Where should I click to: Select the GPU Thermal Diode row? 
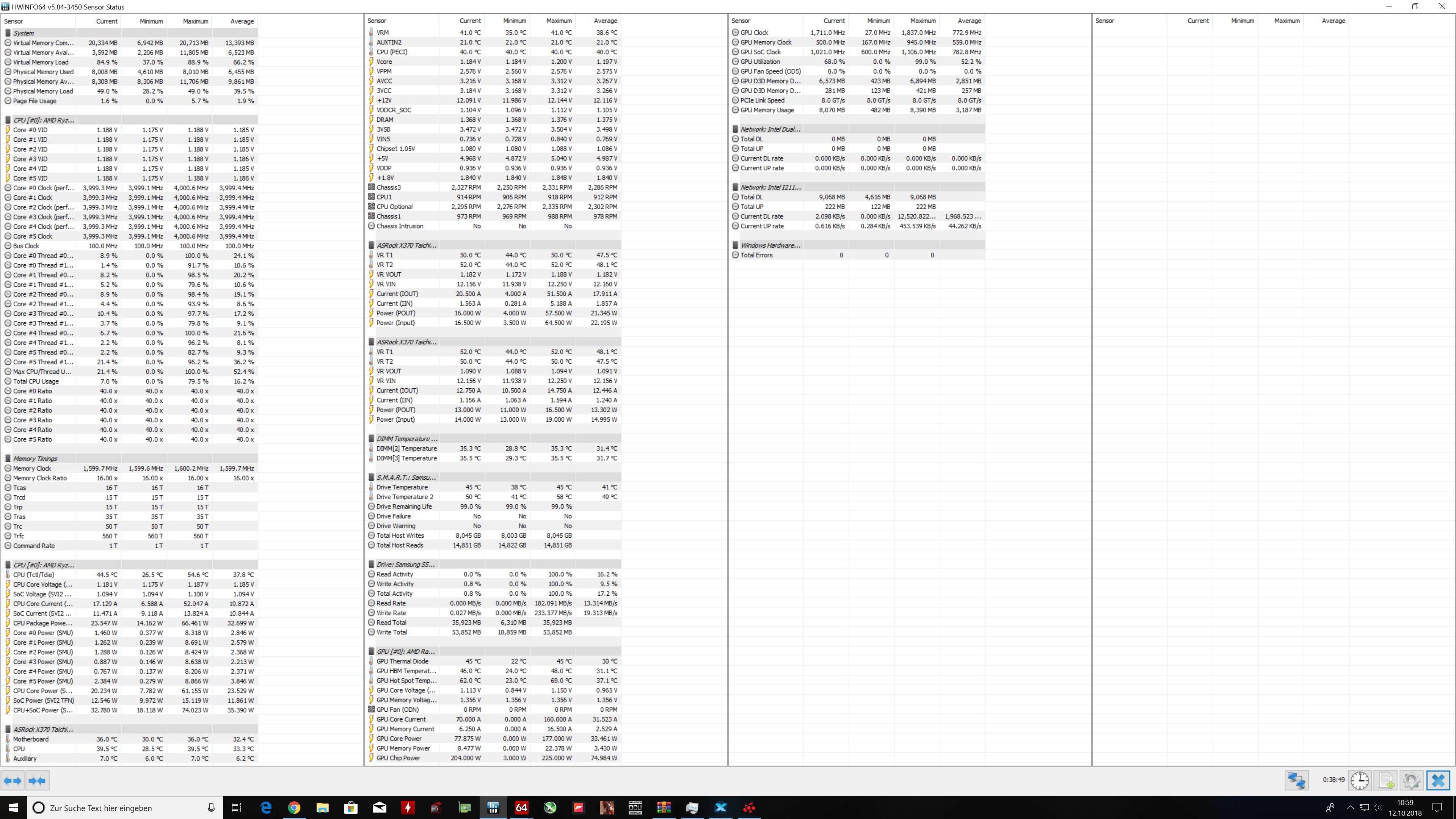pos(493,661)
